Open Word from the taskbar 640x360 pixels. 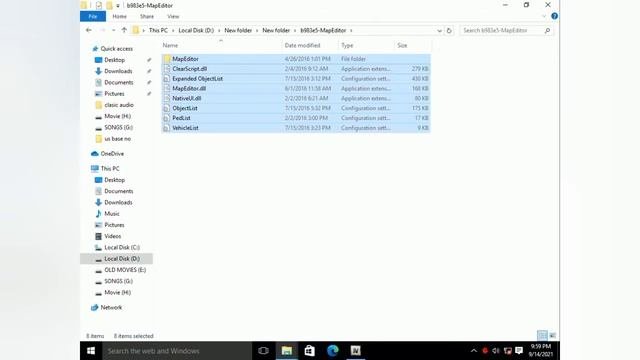(356, 351)
